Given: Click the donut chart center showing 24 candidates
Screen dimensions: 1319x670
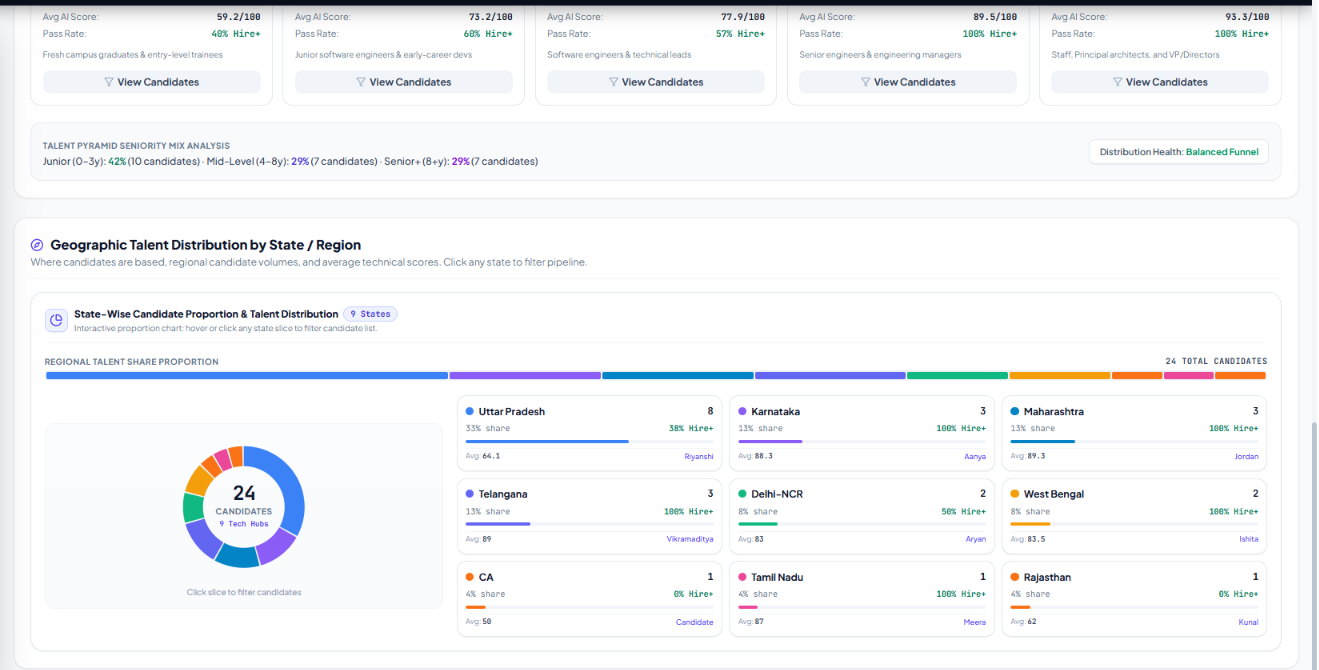Looking at the screenshot, I should pos(244,507).
